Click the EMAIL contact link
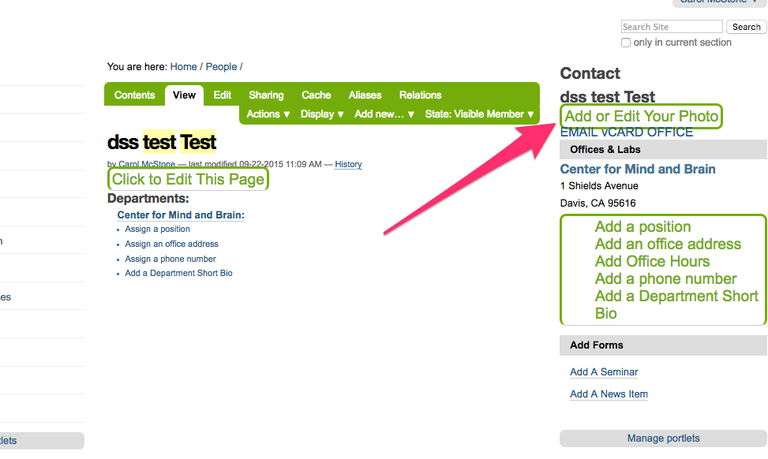Image resolution: width=768 pixels, height=459 pixels. 579,132
